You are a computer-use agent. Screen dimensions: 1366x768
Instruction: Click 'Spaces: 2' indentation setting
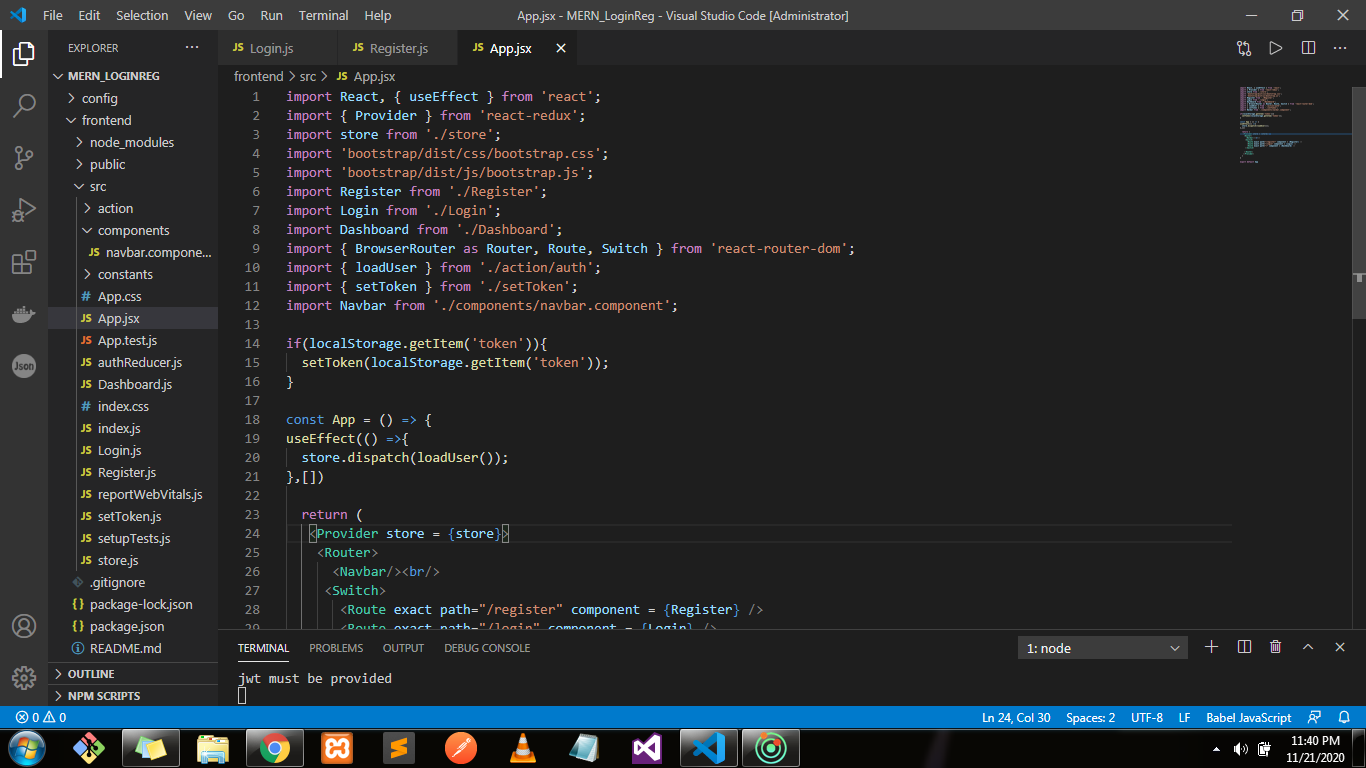click(x=1090, y=717)
